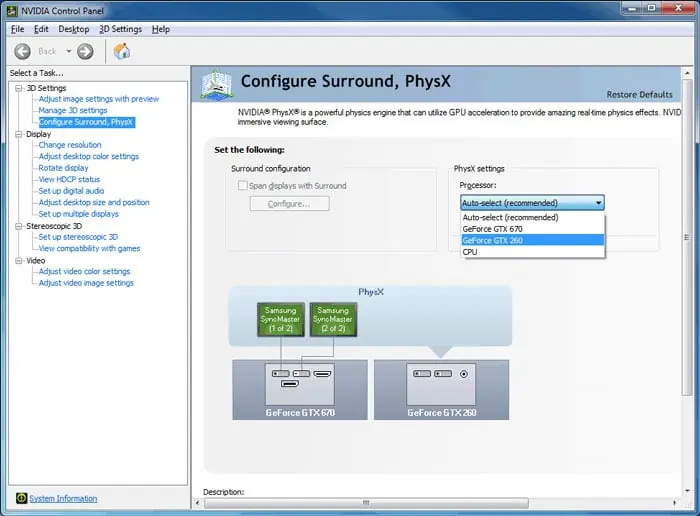Open the Desktop menu
Viewport: 700px width, 516px height.
click(73, 29)
